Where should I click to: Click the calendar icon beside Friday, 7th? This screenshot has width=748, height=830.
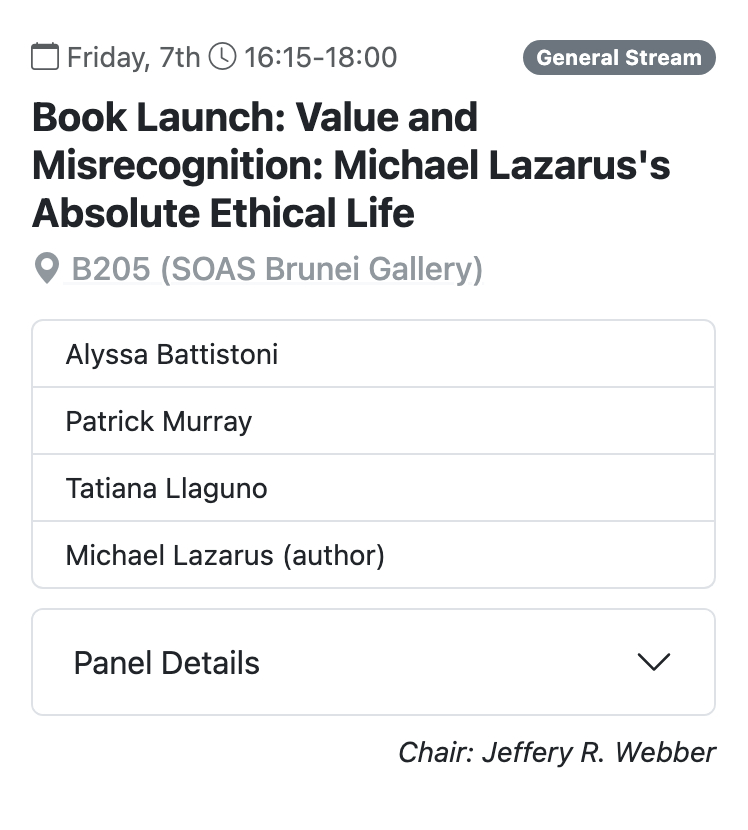[45, 57]
